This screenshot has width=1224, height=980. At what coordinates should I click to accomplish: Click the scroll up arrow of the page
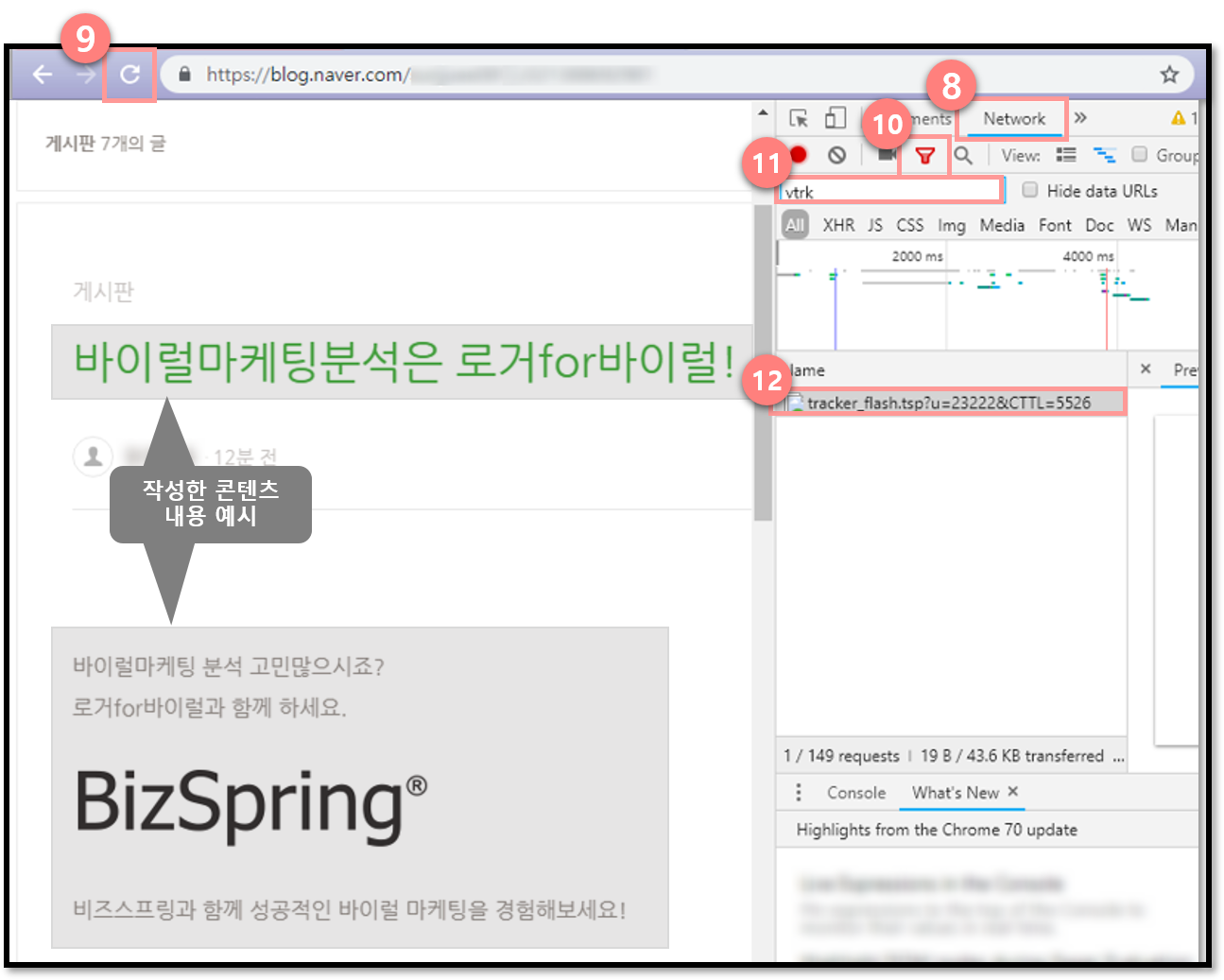pyautogui.click(x=763, y=113)
